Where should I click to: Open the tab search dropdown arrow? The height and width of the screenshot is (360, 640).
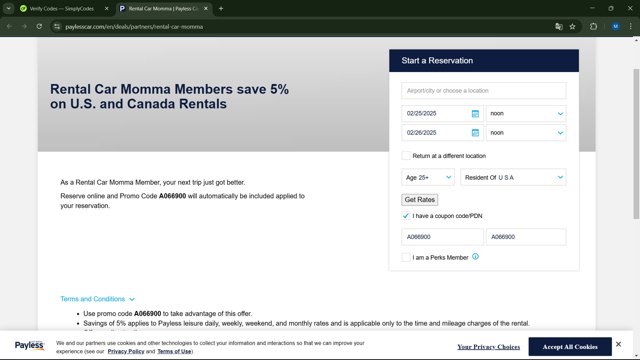pos(9,9)
